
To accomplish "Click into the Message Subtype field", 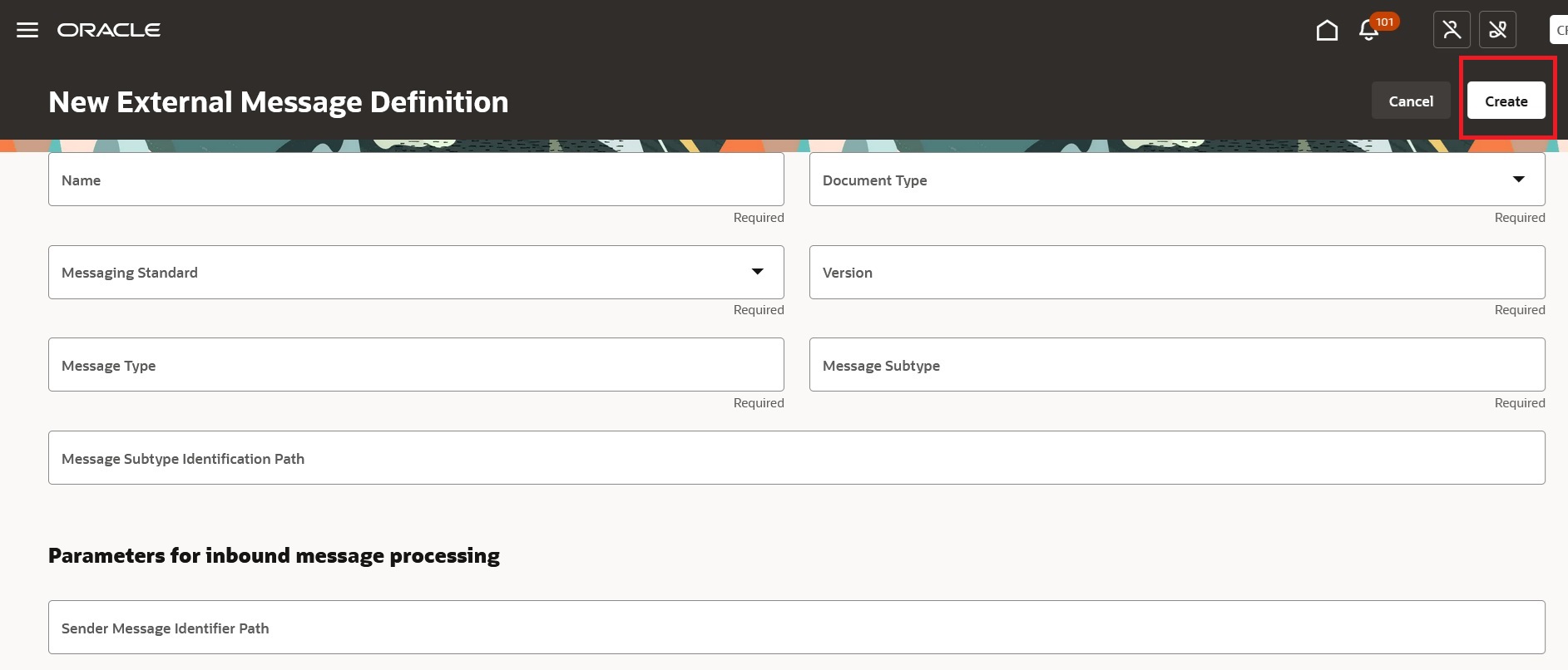I will pos(1177,365).
